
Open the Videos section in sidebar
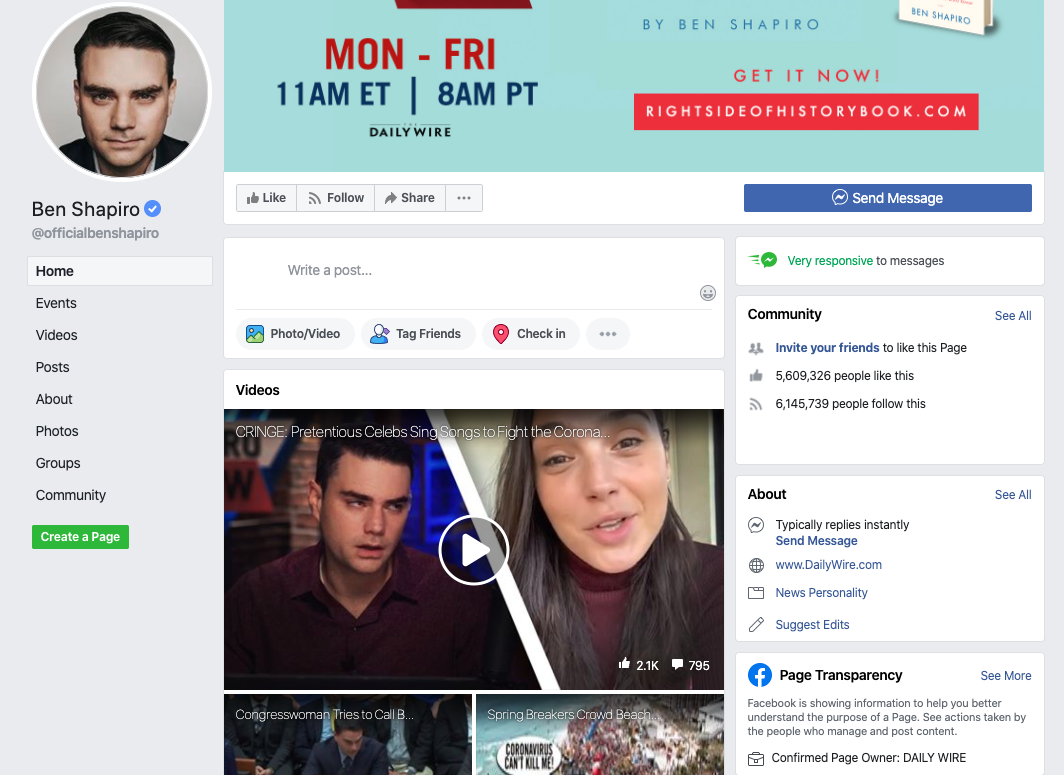point(57,335)
